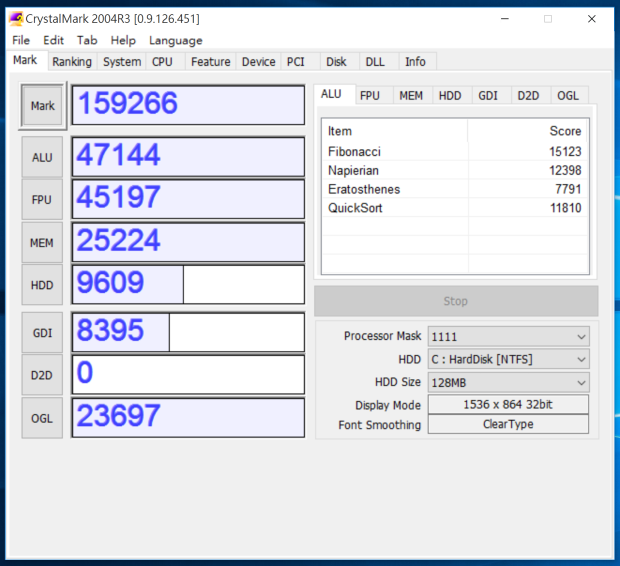Close the CrystalMark window

pyautogui.click(x=592, y=19)
